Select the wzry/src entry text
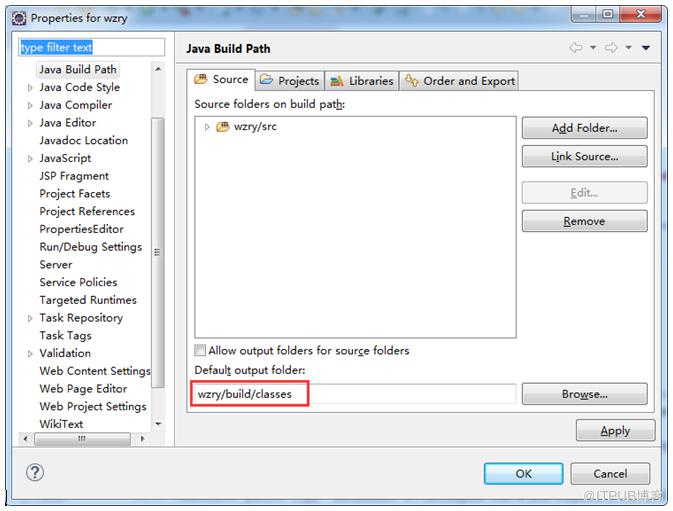Image resolution: width=673 pixels, height=511 pixels. point(255,127)
